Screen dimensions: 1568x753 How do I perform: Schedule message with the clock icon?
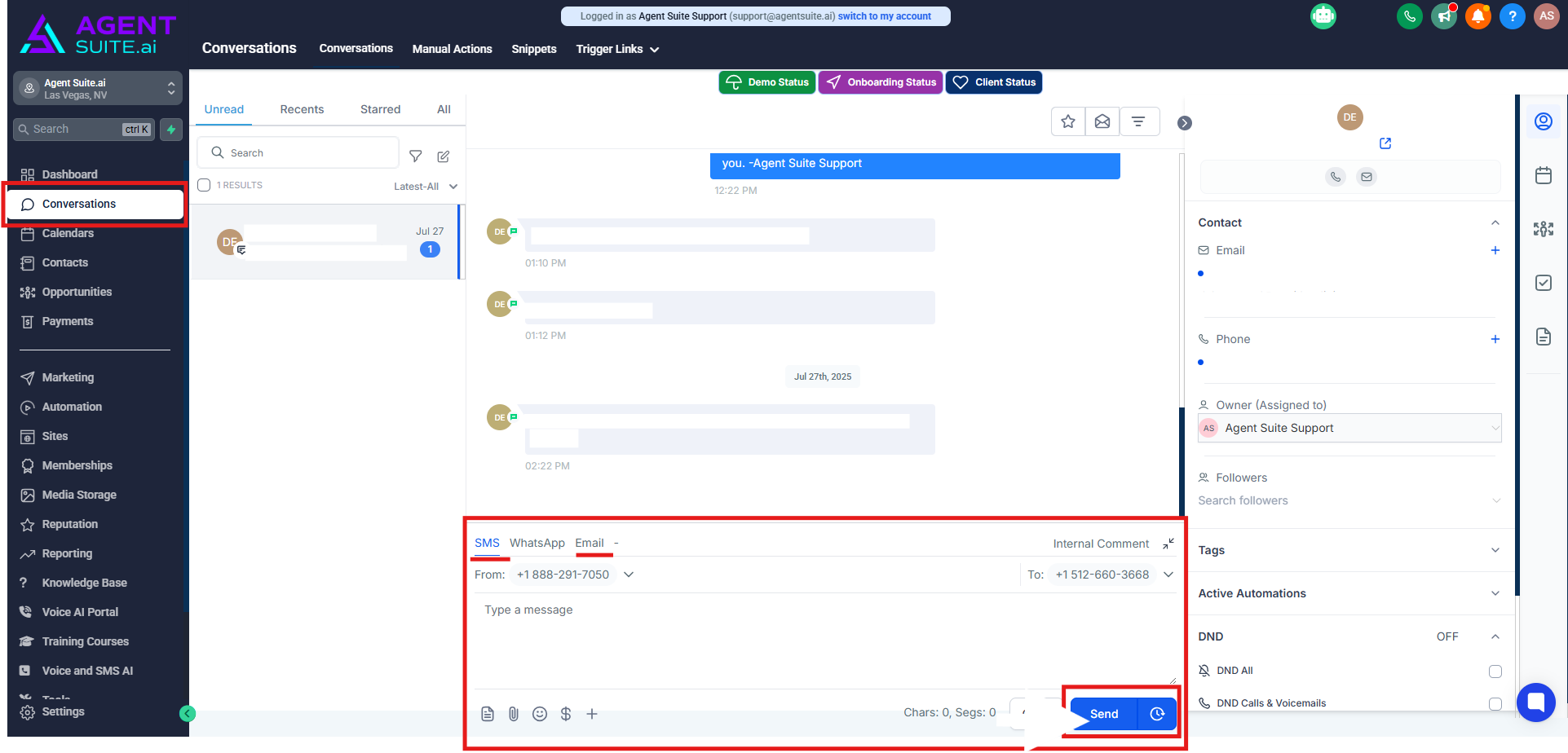tap(1157, 714)
